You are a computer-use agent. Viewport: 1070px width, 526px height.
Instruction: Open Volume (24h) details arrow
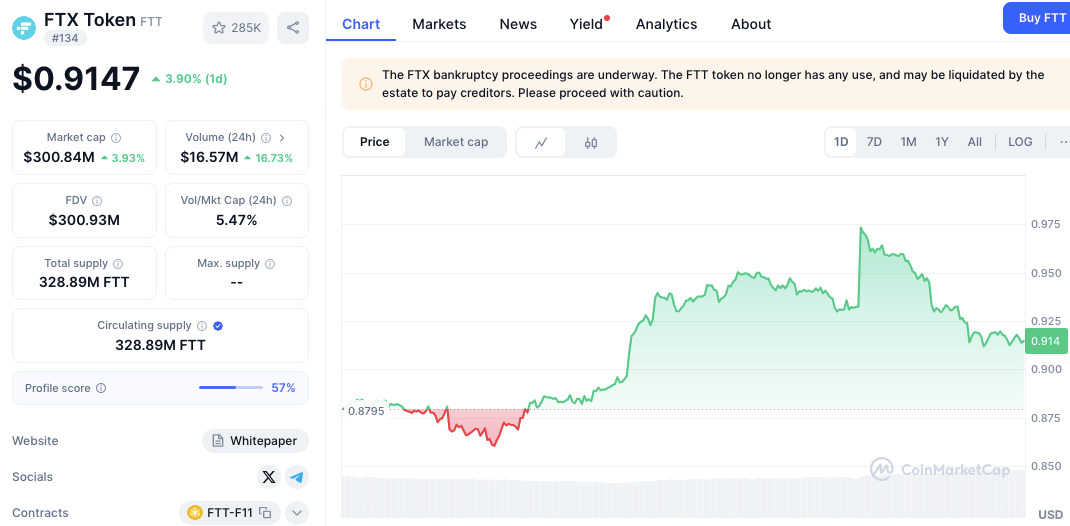point(283,138)
